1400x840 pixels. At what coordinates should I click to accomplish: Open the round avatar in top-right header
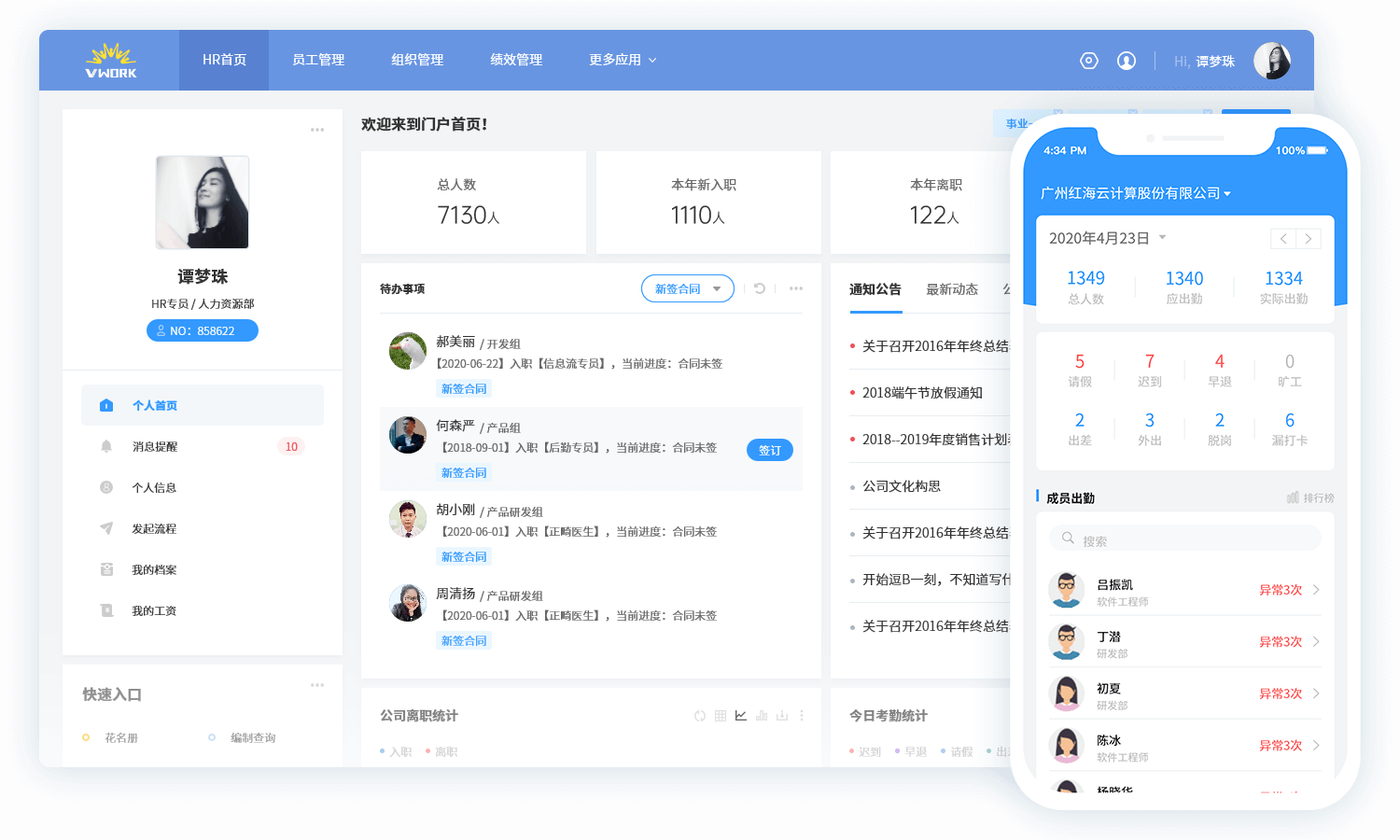[1272, 61]
